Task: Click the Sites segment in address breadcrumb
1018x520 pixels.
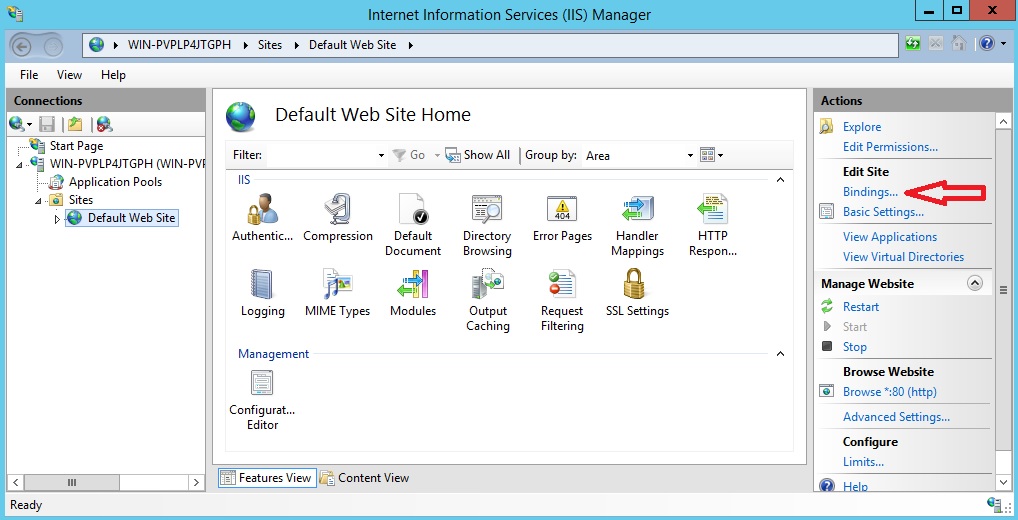Action: tap(269, 45)
